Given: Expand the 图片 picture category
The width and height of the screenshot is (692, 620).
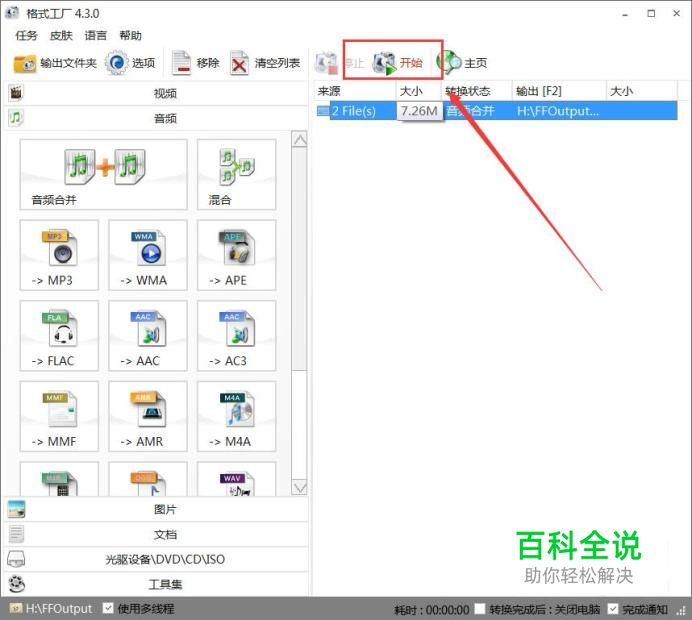Looking at the screenshot, I should 156,509.
